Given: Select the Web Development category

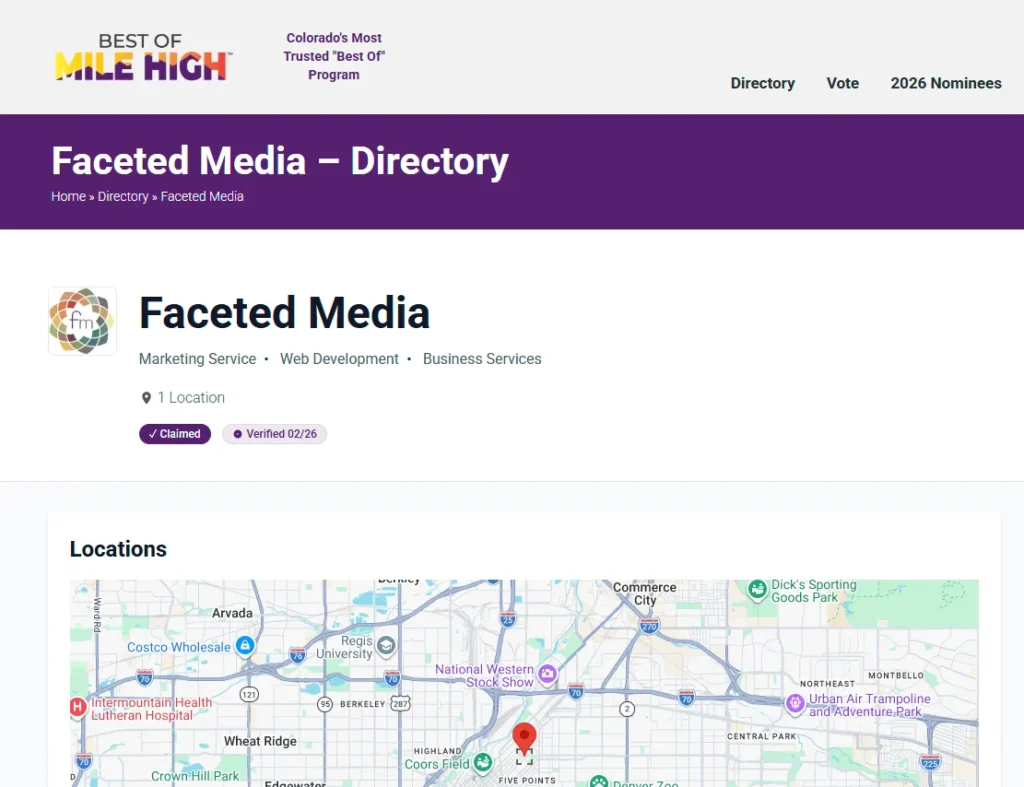Looking at the screenshot, I should click(339, 358).
